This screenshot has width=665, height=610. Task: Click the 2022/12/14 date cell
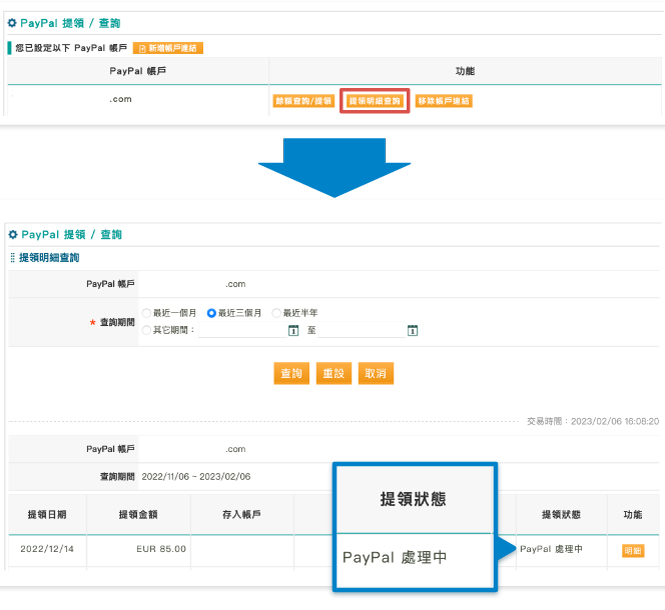(x=47, y=549)
